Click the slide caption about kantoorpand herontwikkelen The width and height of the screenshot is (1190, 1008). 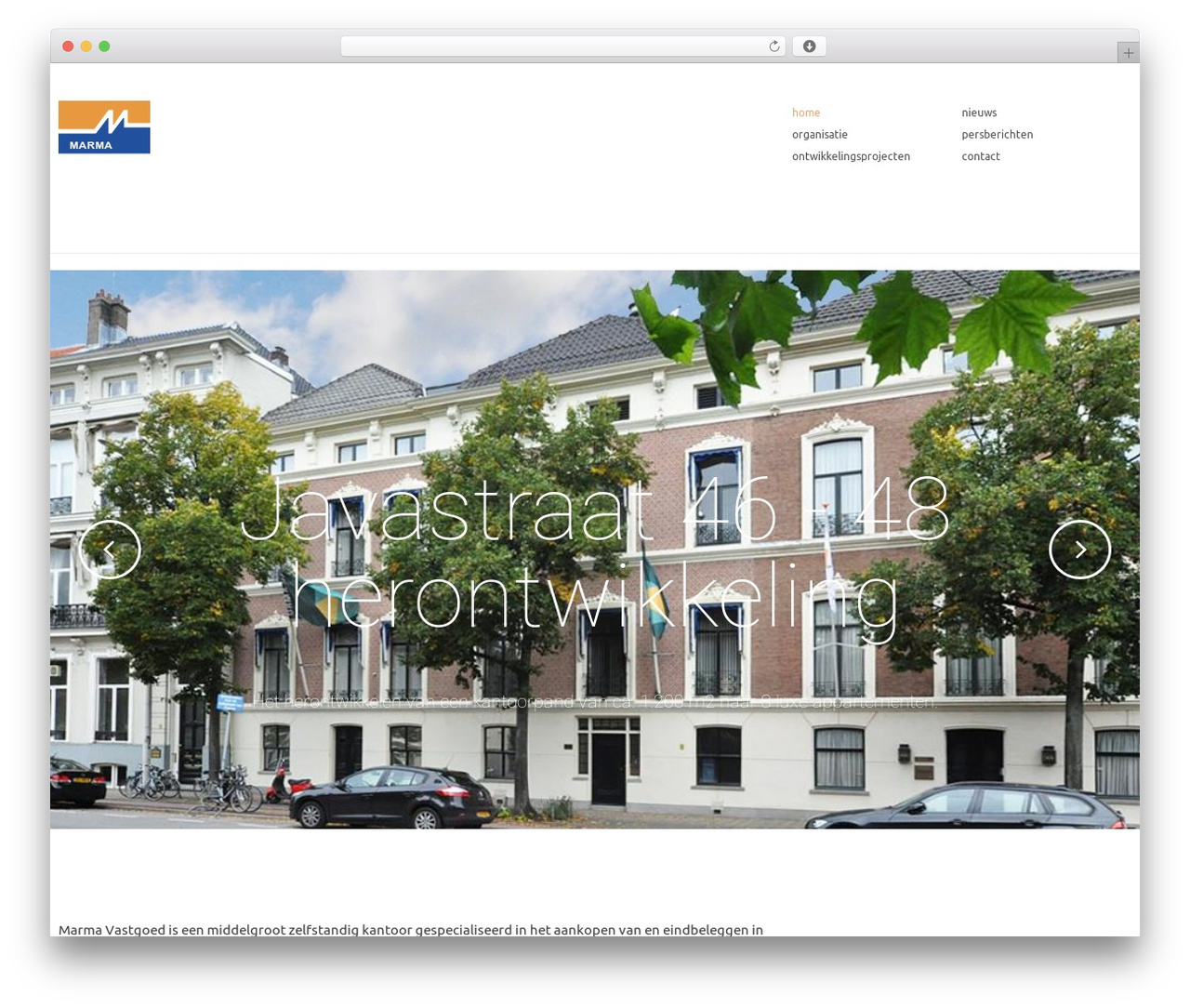pos(595,701)
